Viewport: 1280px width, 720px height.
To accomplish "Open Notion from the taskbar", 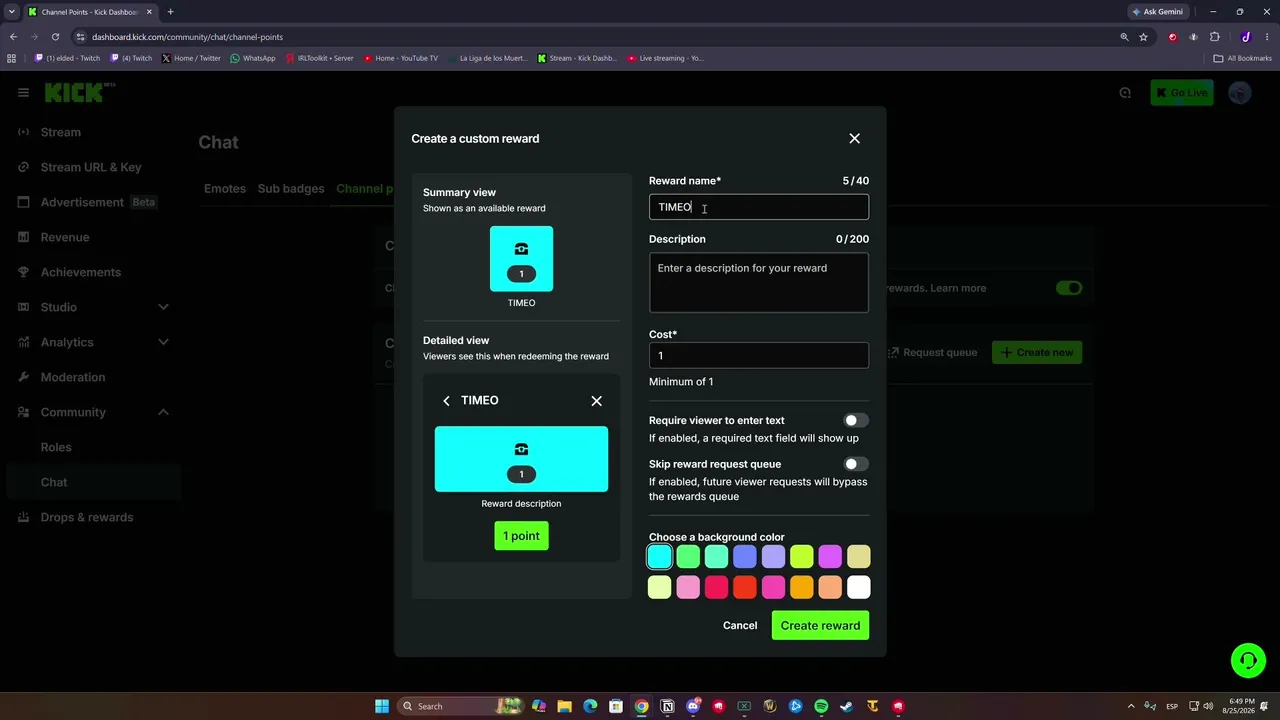I will (667, 706).
